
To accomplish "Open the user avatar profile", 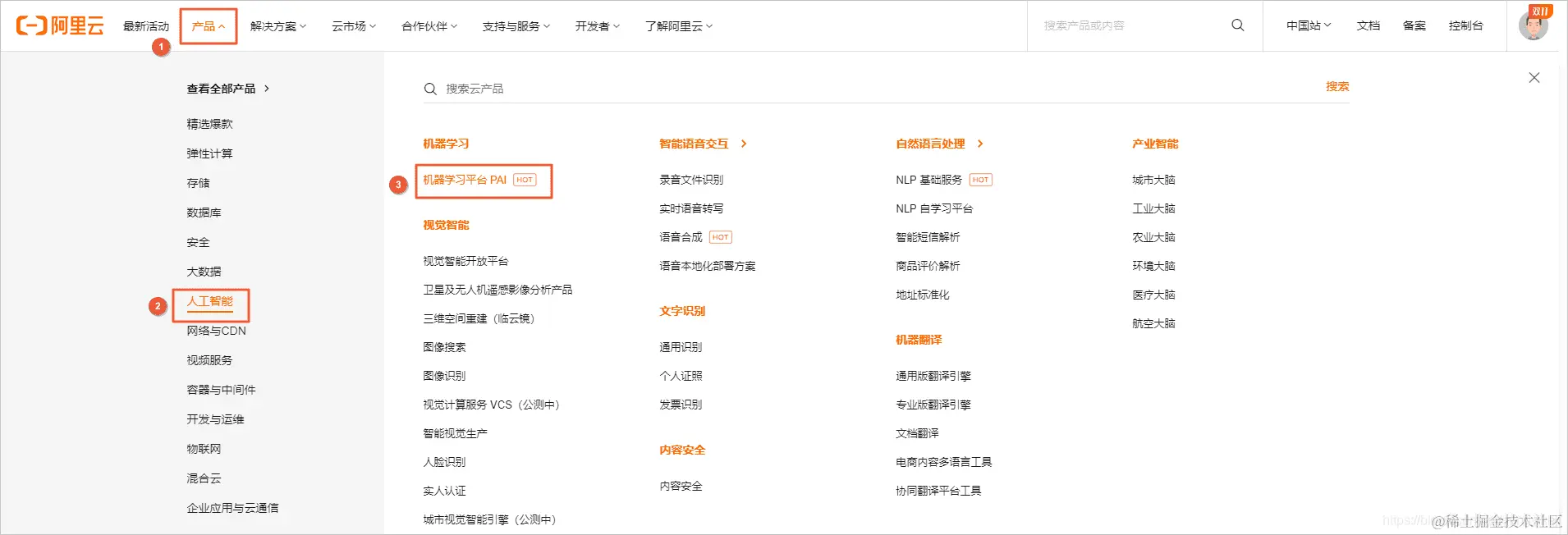I will pos(1534,25).
